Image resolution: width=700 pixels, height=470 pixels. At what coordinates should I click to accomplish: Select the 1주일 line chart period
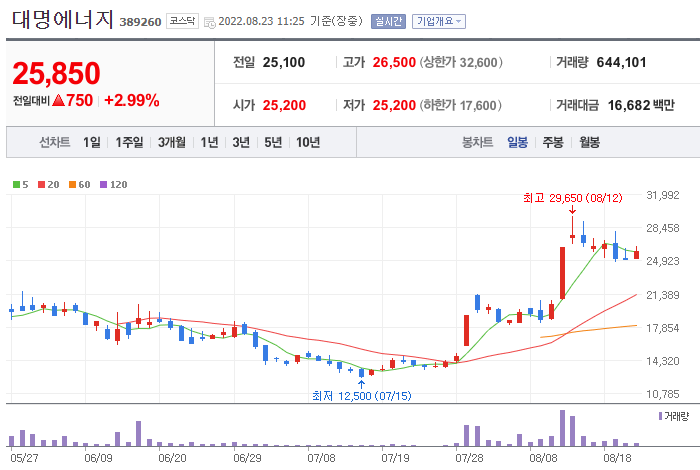point(129,142)
